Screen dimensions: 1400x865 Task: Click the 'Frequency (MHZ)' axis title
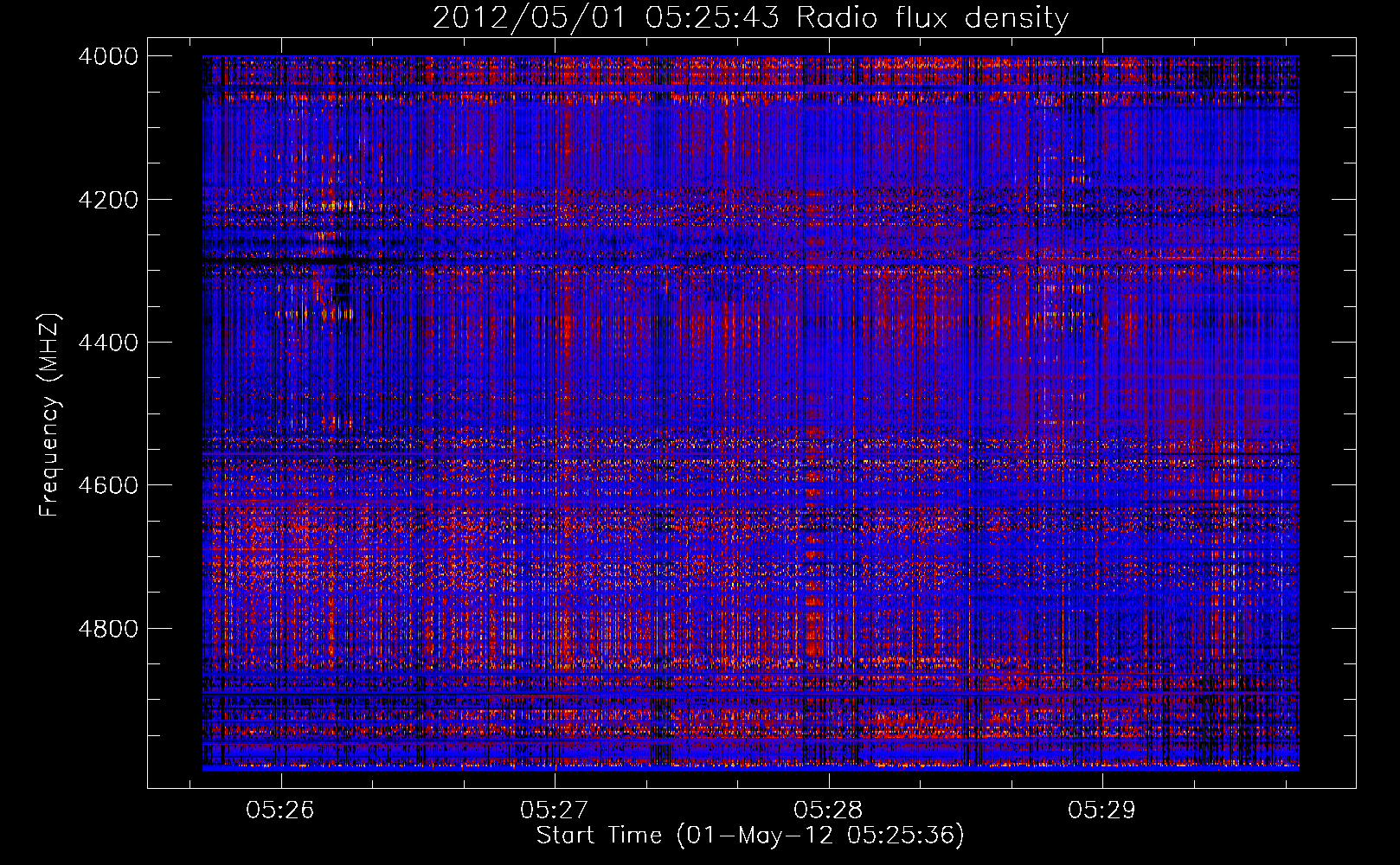coord(50,414)
